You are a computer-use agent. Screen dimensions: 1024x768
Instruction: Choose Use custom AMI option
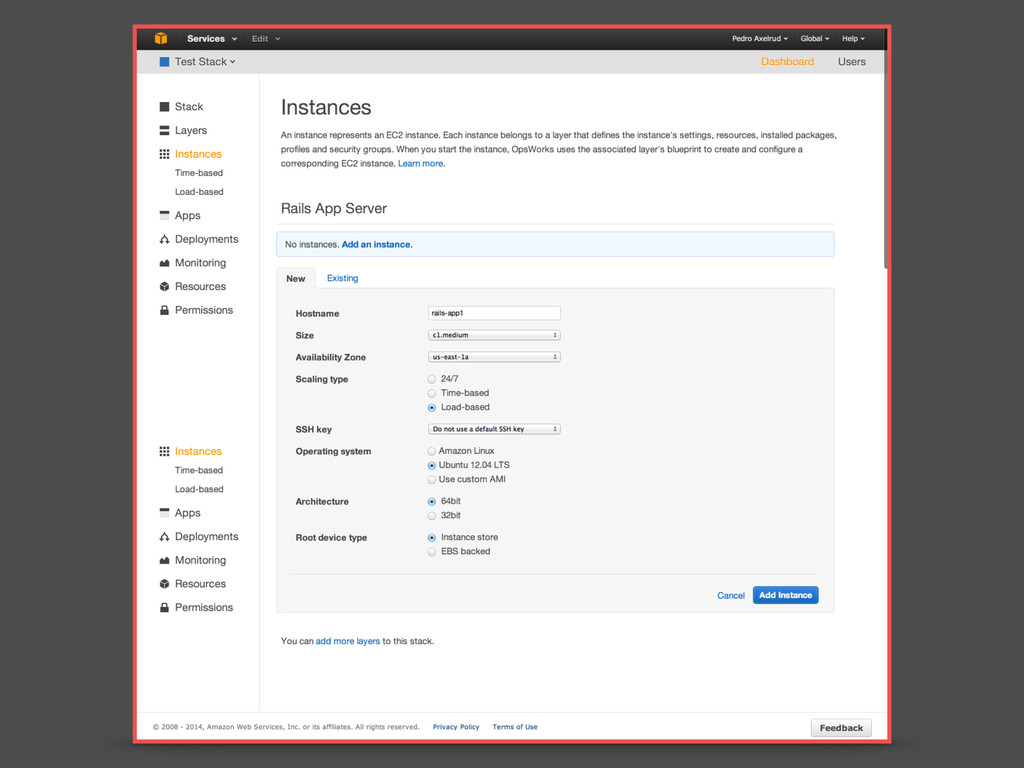coord(432,480)
